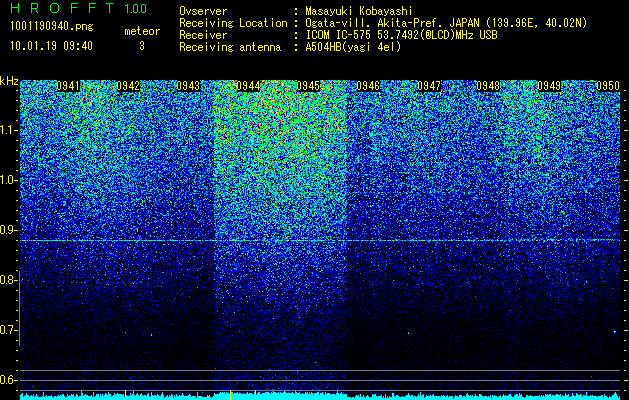Click the 0.9 frequency axis label
This screenshot has height=400, width=629.
click(7, 230)
